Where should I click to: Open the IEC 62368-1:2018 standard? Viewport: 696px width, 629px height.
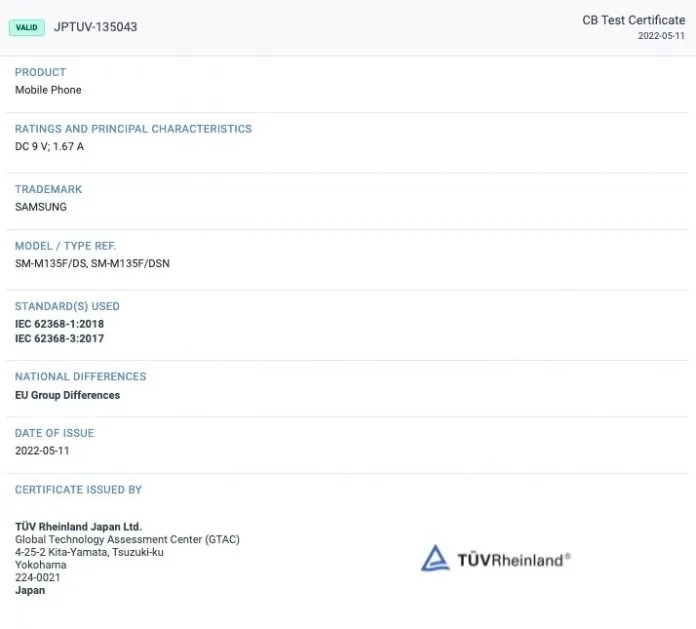point(59,324)
